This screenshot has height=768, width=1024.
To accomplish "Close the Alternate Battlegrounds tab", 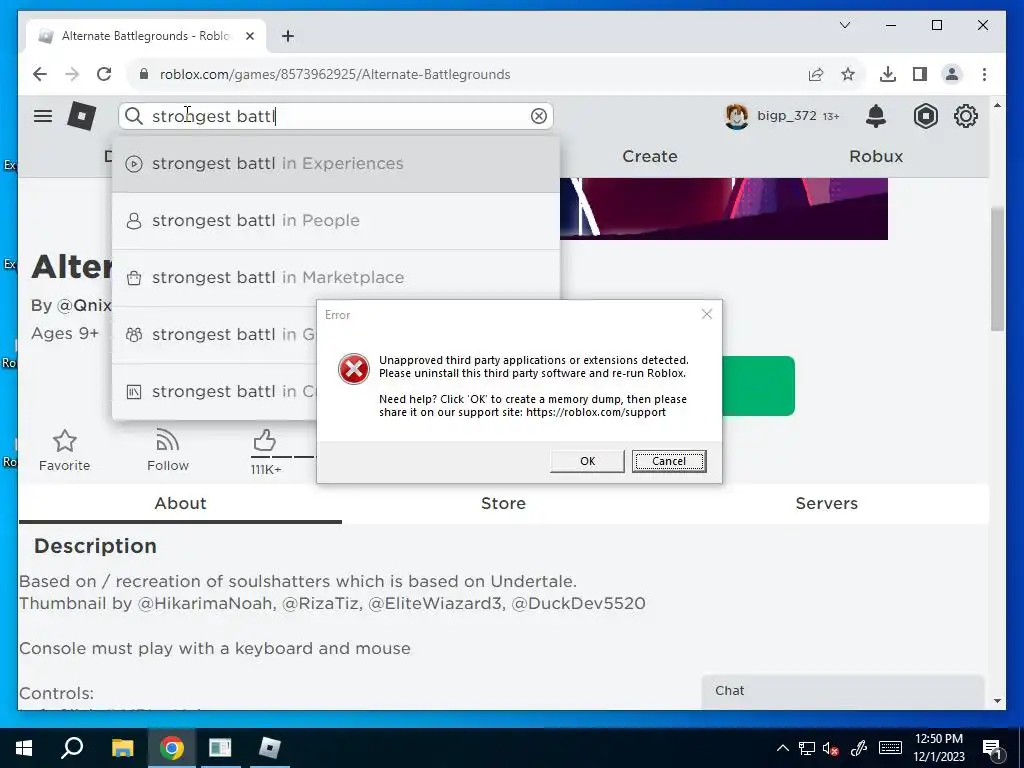I will [x=249, y=36].
